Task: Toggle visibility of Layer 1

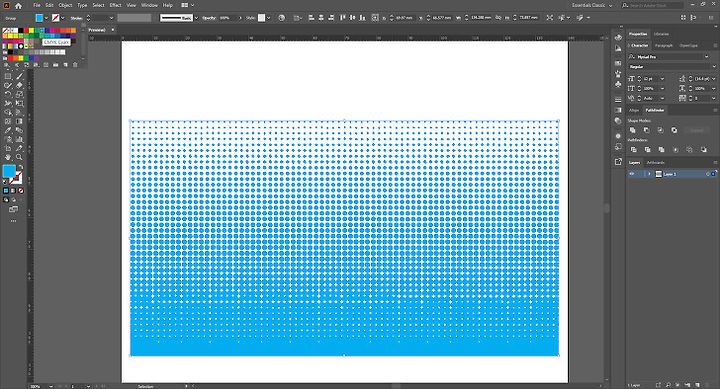Action: click(x=631, y=174)
